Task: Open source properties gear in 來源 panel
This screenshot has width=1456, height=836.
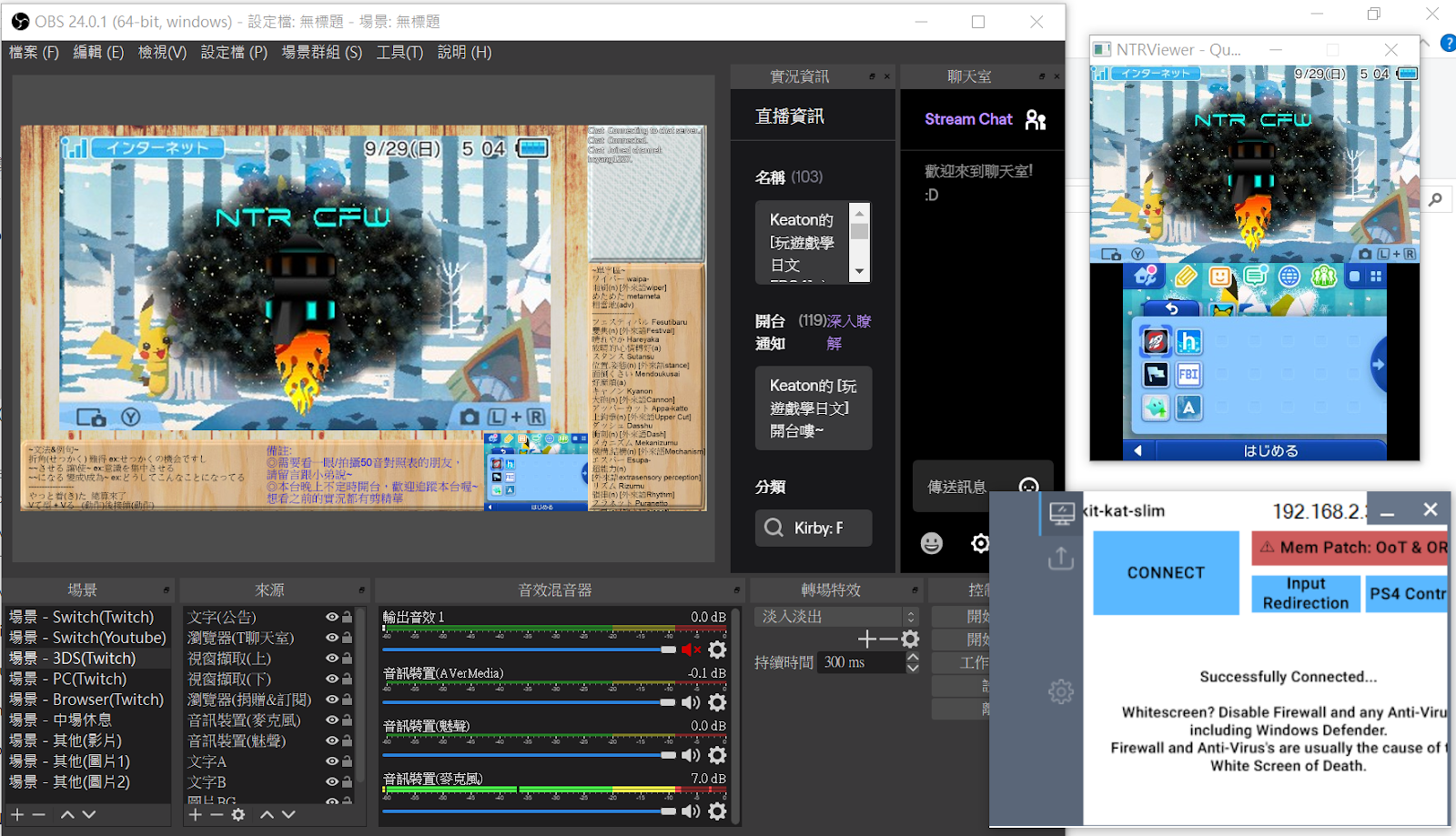Action: pyautogui.click(x=238, y=814)
